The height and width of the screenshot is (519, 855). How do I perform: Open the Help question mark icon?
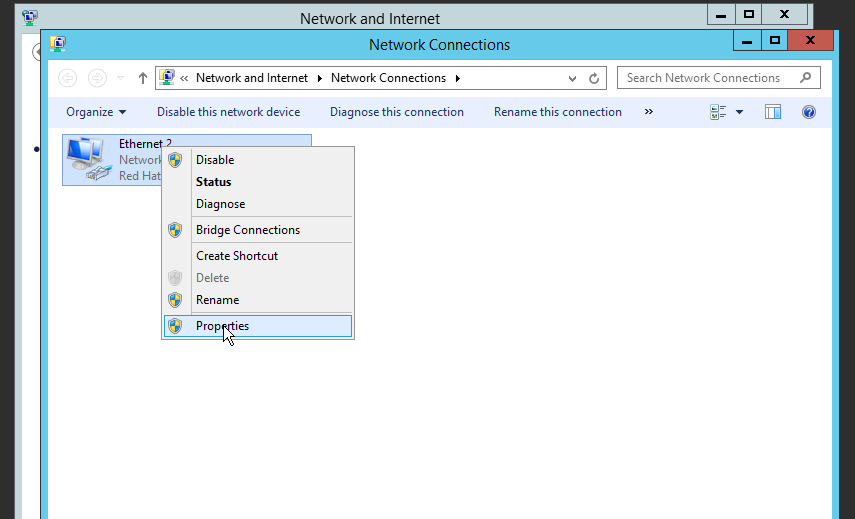[x=809, y=112]
